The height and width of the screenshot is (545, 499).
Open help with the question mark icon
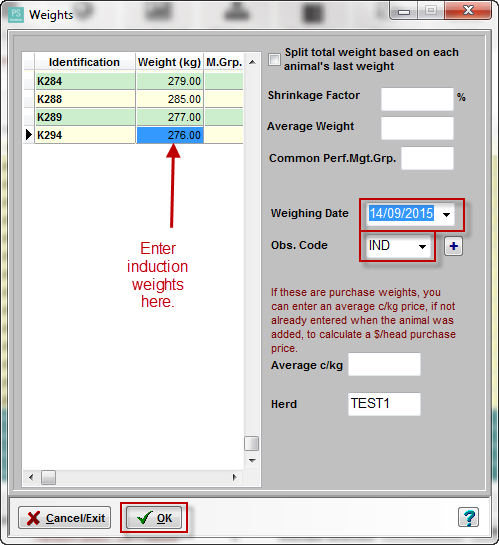pos(468,518)
